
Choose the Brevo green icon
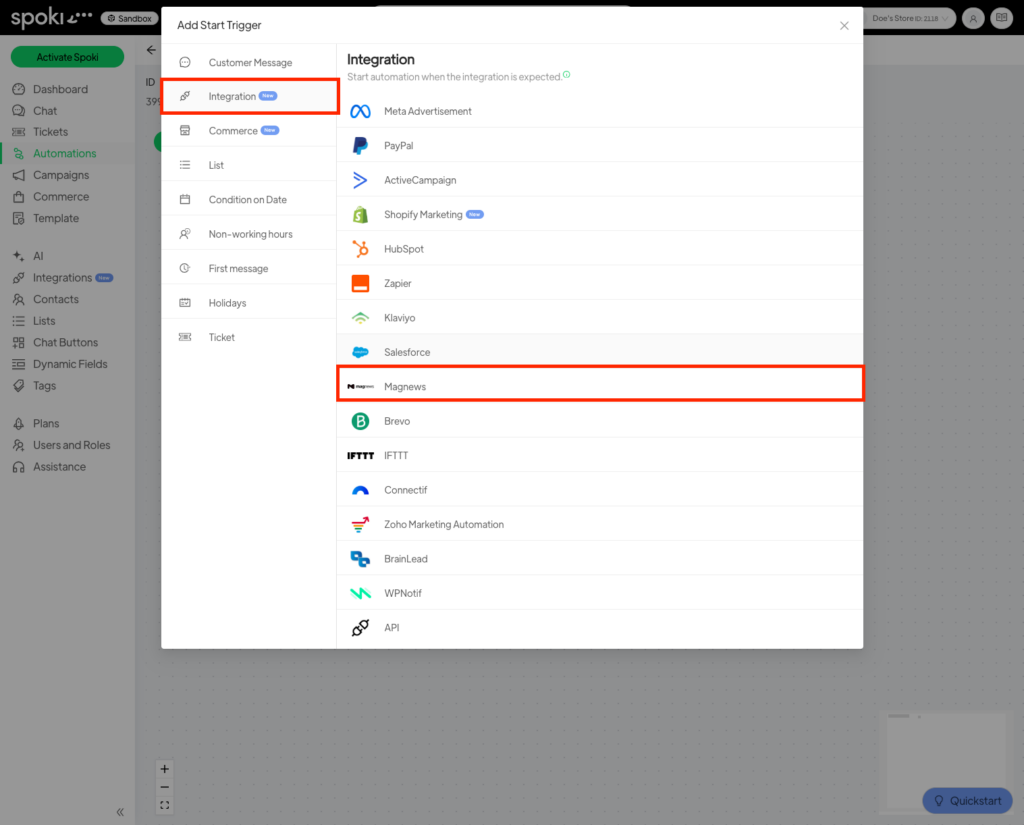pos(360,421)
